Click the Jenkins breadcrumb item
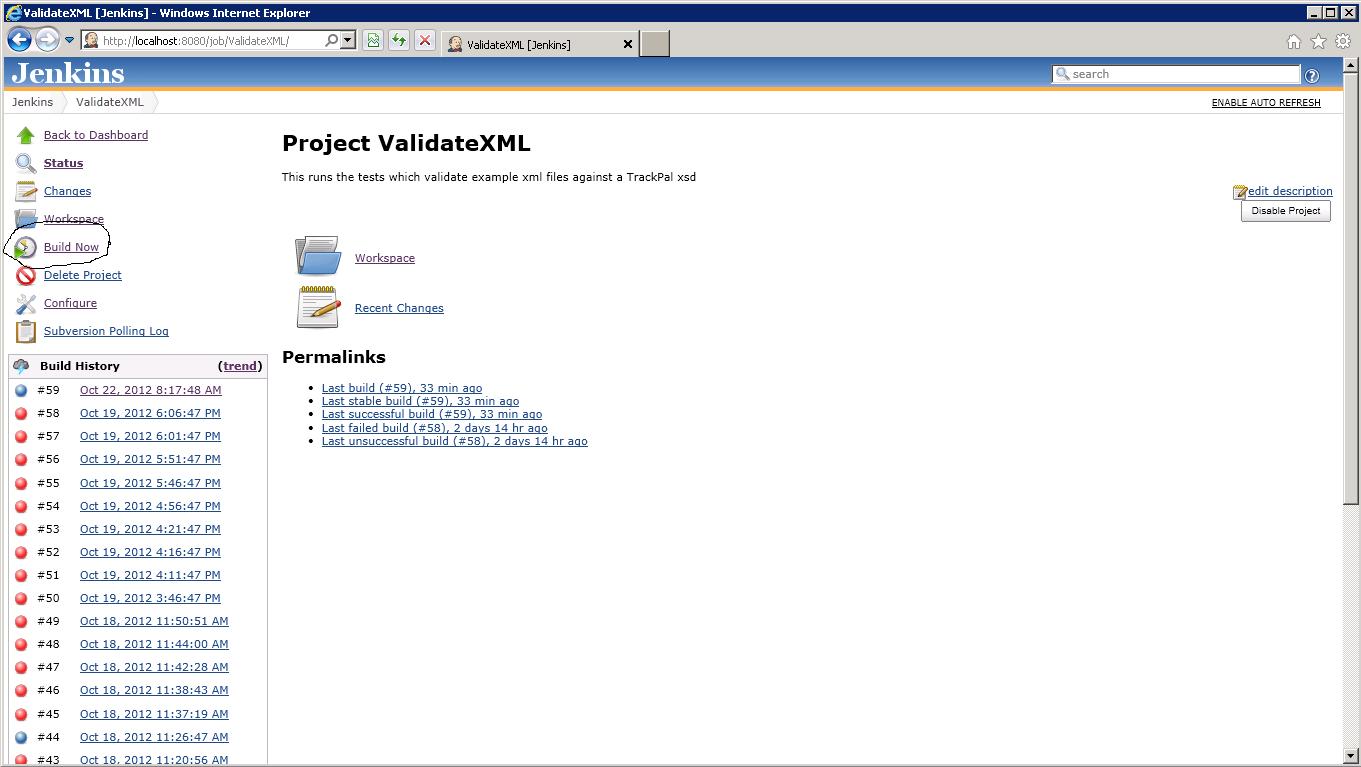1361x767 pixels. click(33, 102)
